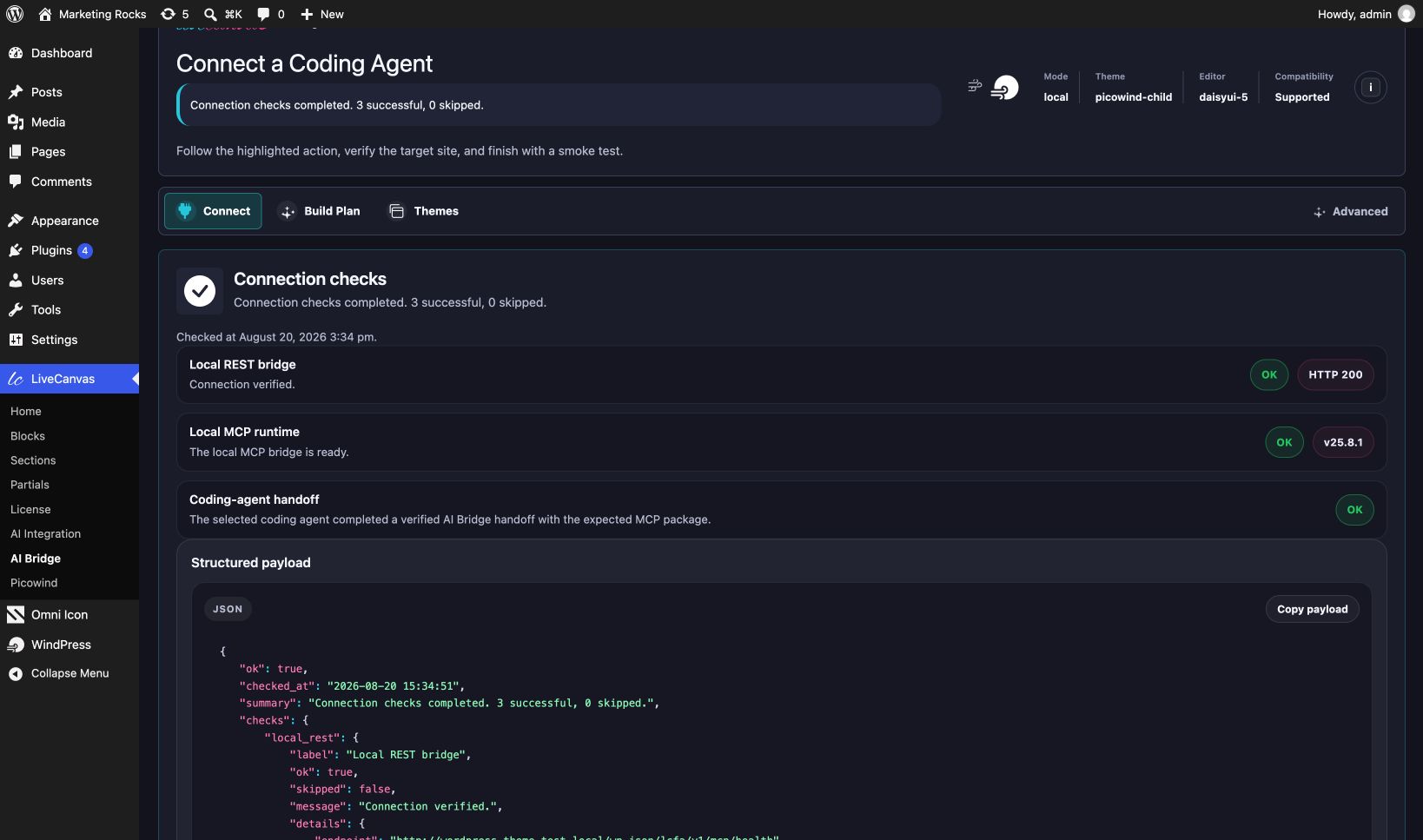Click the OK badge for Local REST bridge
Viewport: 1423px width, 840px height.
(1269, 375)
